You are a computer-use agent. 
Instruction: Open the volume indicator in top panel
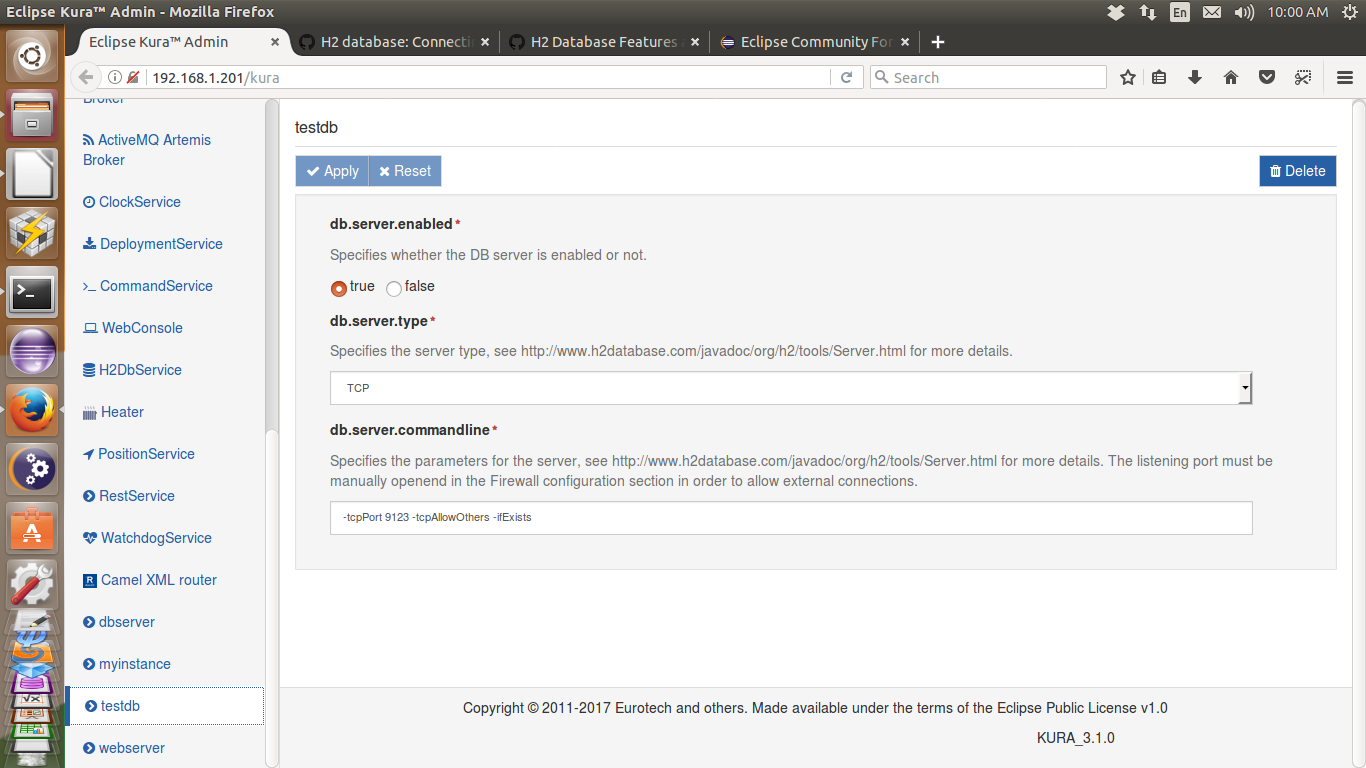point(1244,12)
